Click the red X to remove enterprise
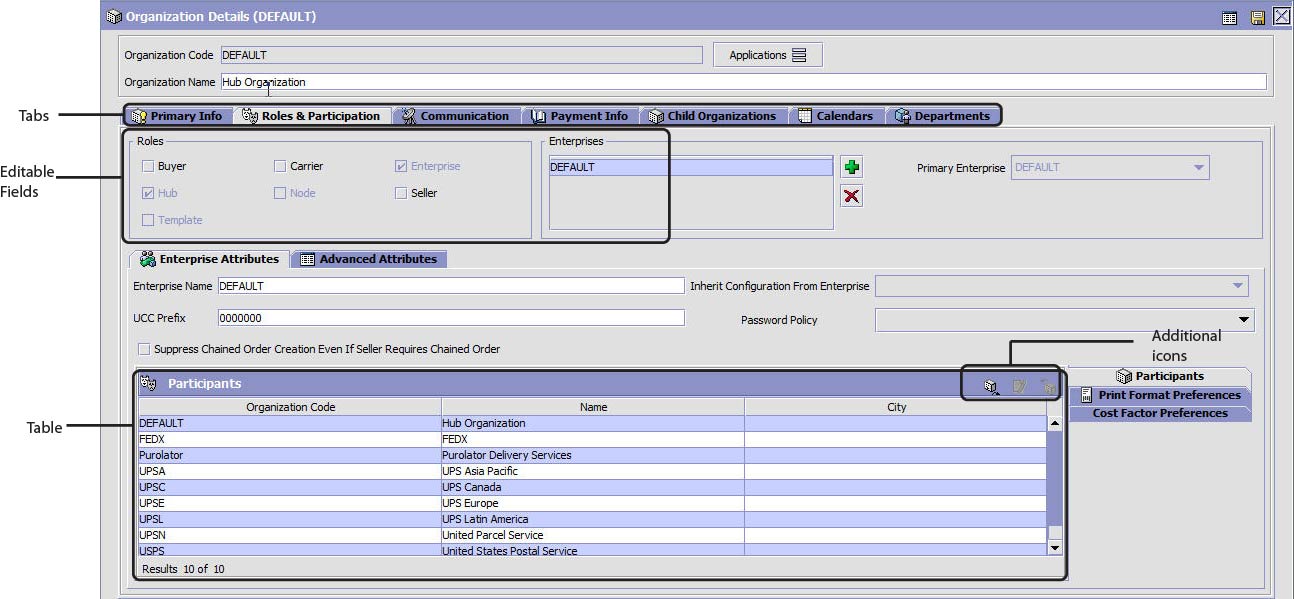This screenshot has width=1294, height=599. [x=851, y=196]
